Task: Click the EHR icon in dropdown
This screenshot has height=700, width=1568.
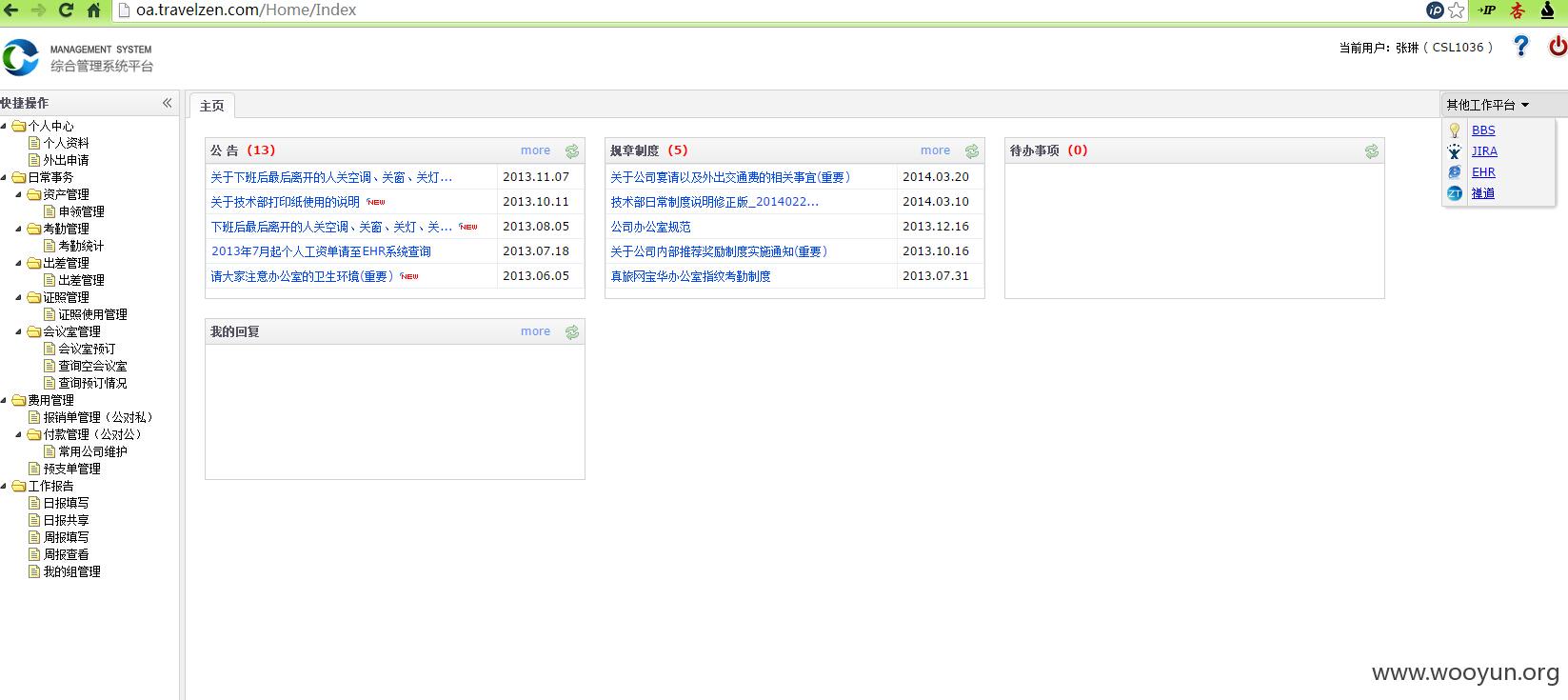Action: point(1455,172)
